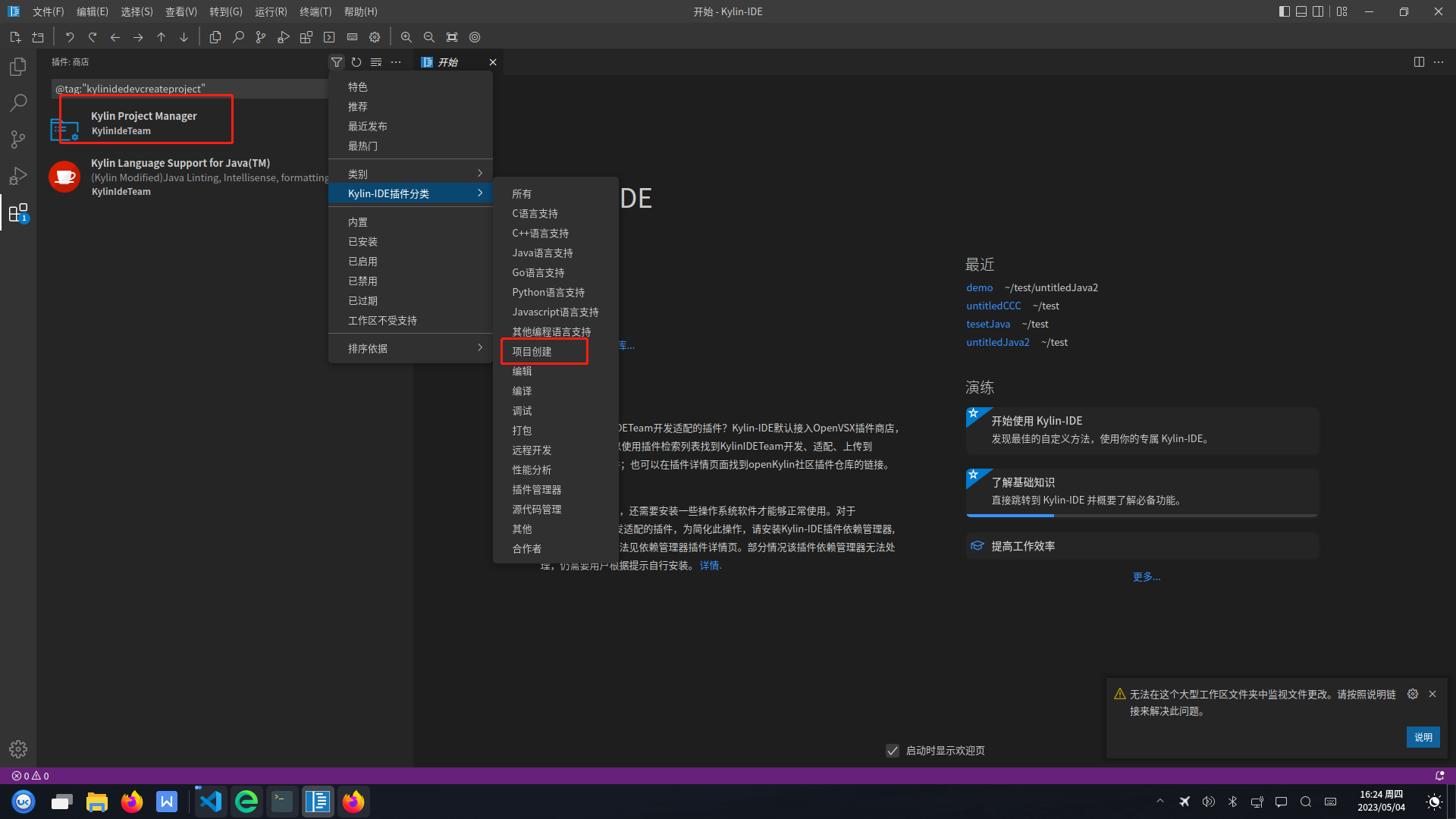1456x819 pixels.
Task: Open the run and debug toolbar icon
Action: (284, 37)
